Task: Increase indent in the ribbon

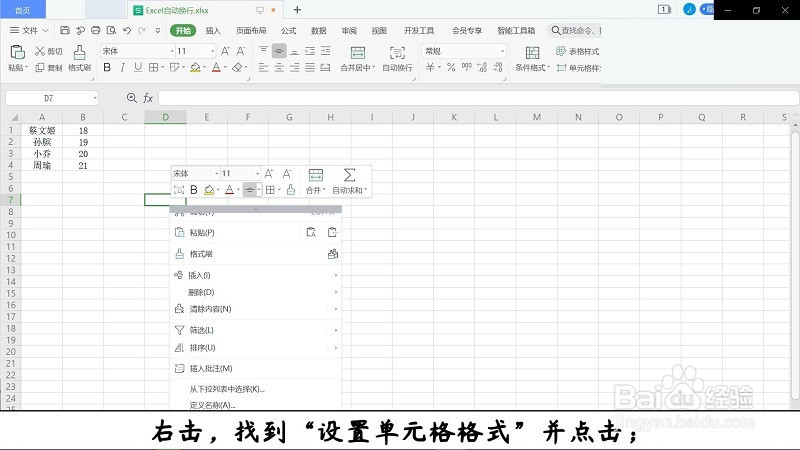Action: 326,51
